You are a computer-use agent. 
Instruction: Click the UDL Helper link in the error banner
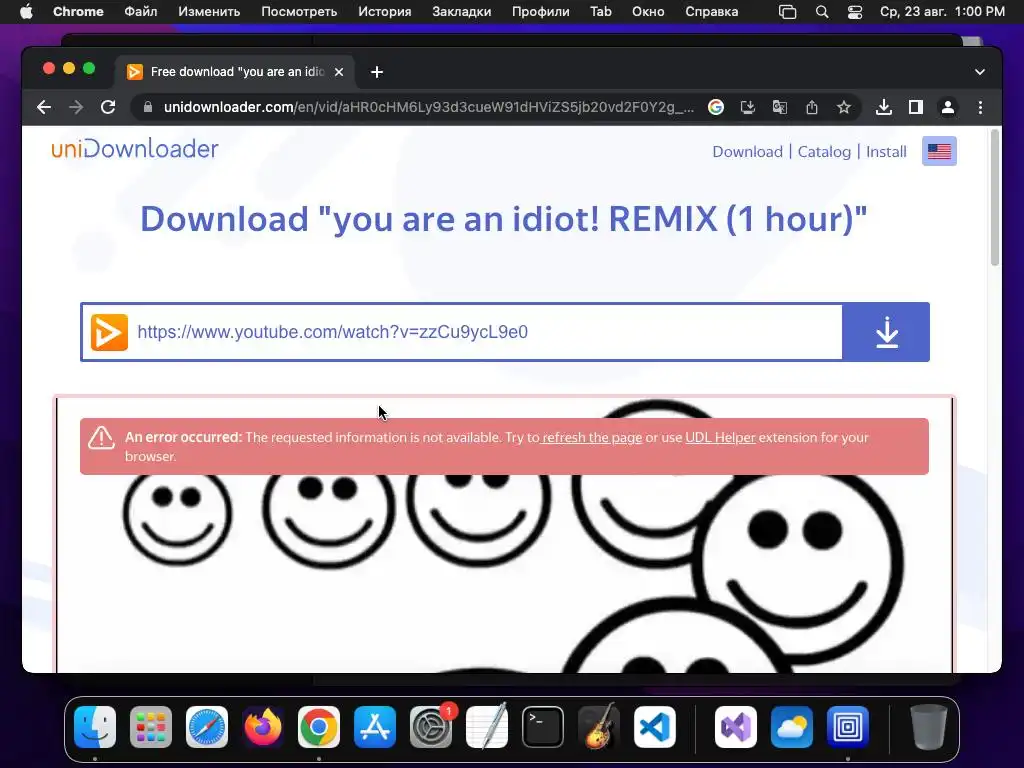720,438
